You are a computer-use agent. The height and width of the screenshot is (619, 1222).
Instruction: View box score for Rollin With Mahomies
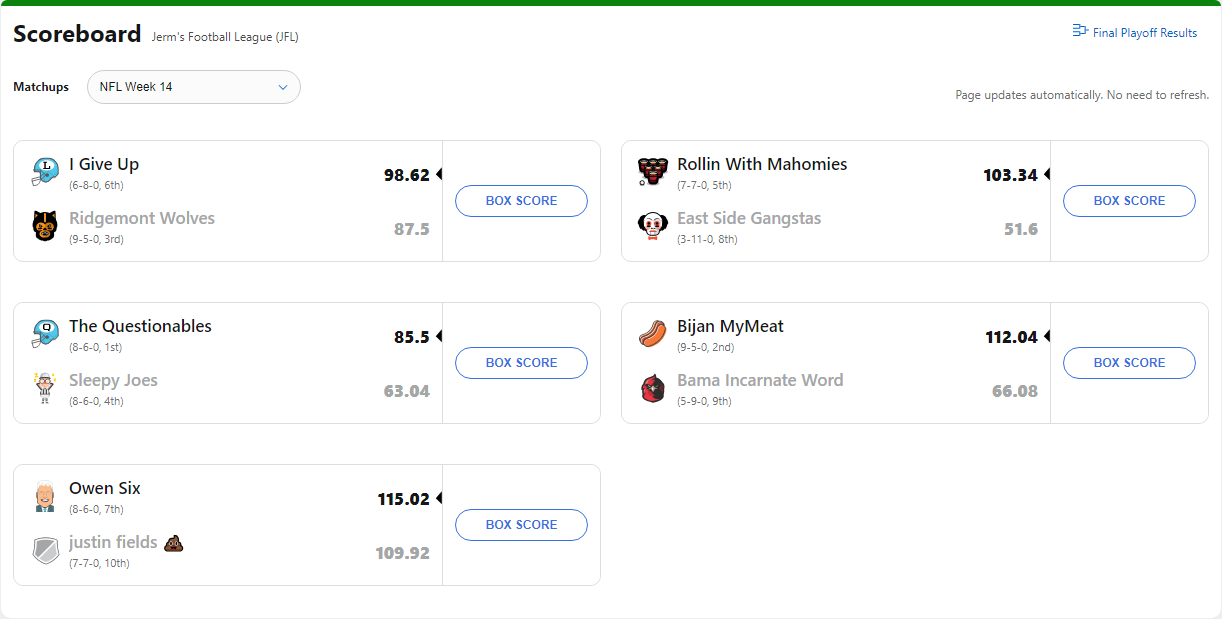[x=1129, y=201]
